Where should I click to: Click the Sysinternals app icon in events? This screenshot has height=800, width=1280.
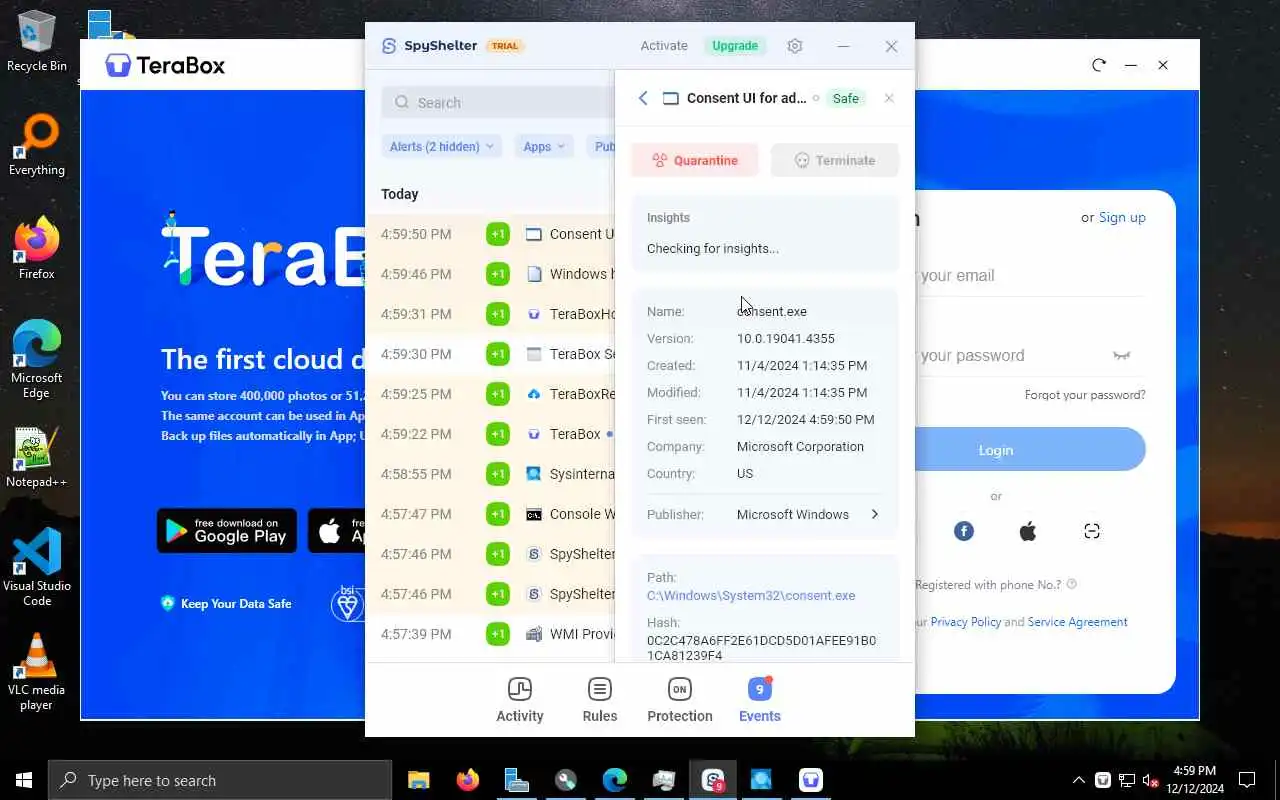click(534, 474)
